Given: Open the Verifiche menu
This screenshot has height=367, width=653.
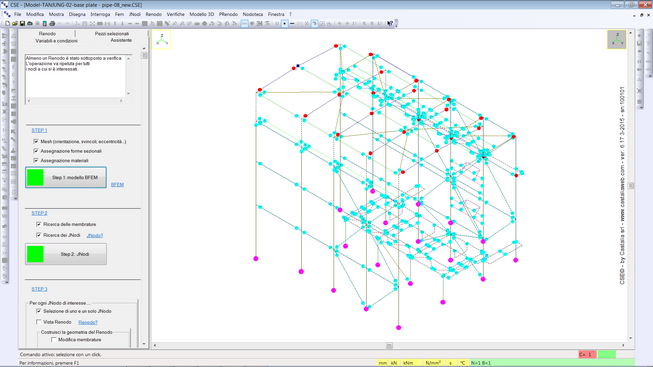Looking at the screenshot, I should tap(175, 14).
